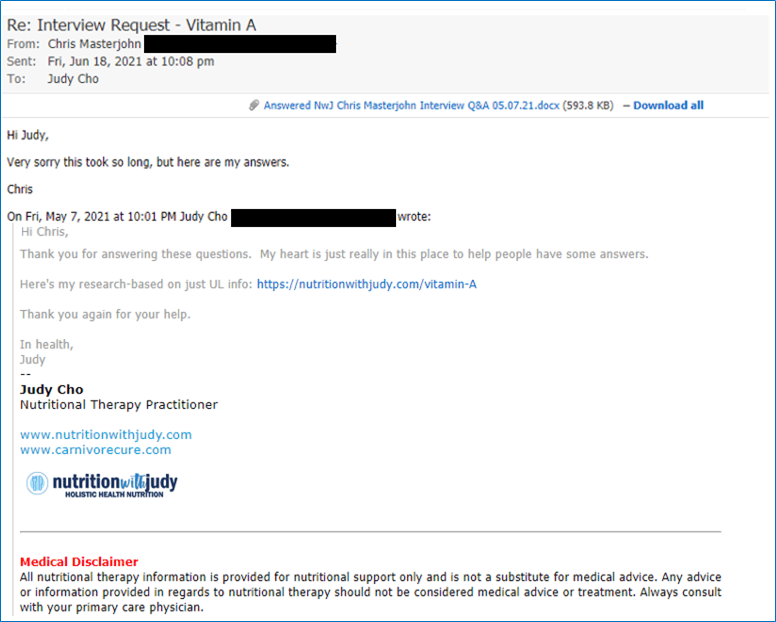776x622 pixels.
Task: Visit www.nutritionwithjudy.com in the signature
Action: [106, 435]
